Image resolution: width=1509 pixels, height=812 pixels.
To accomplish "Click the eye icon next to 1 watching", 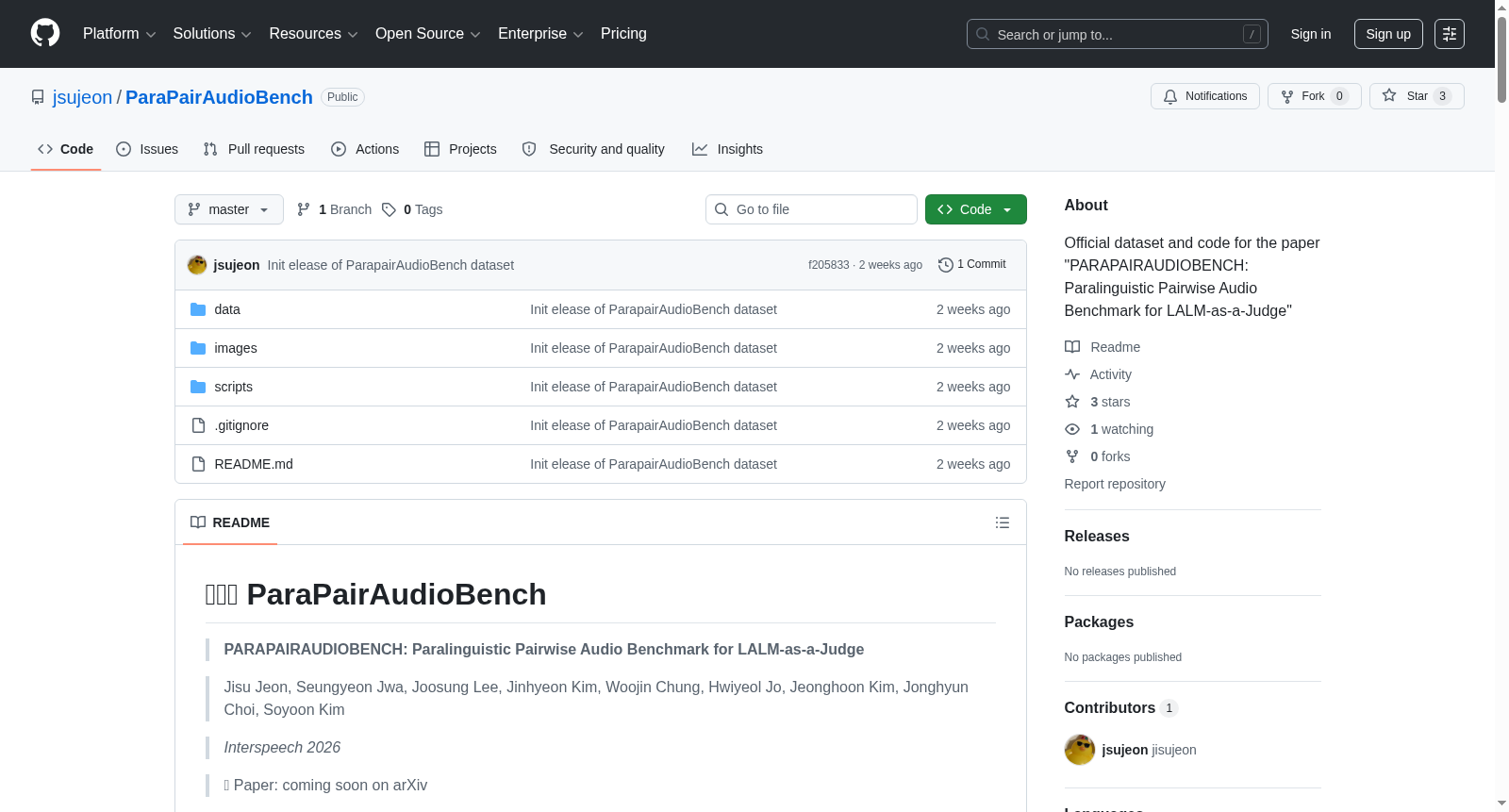I will click(x=1072, y=429).
